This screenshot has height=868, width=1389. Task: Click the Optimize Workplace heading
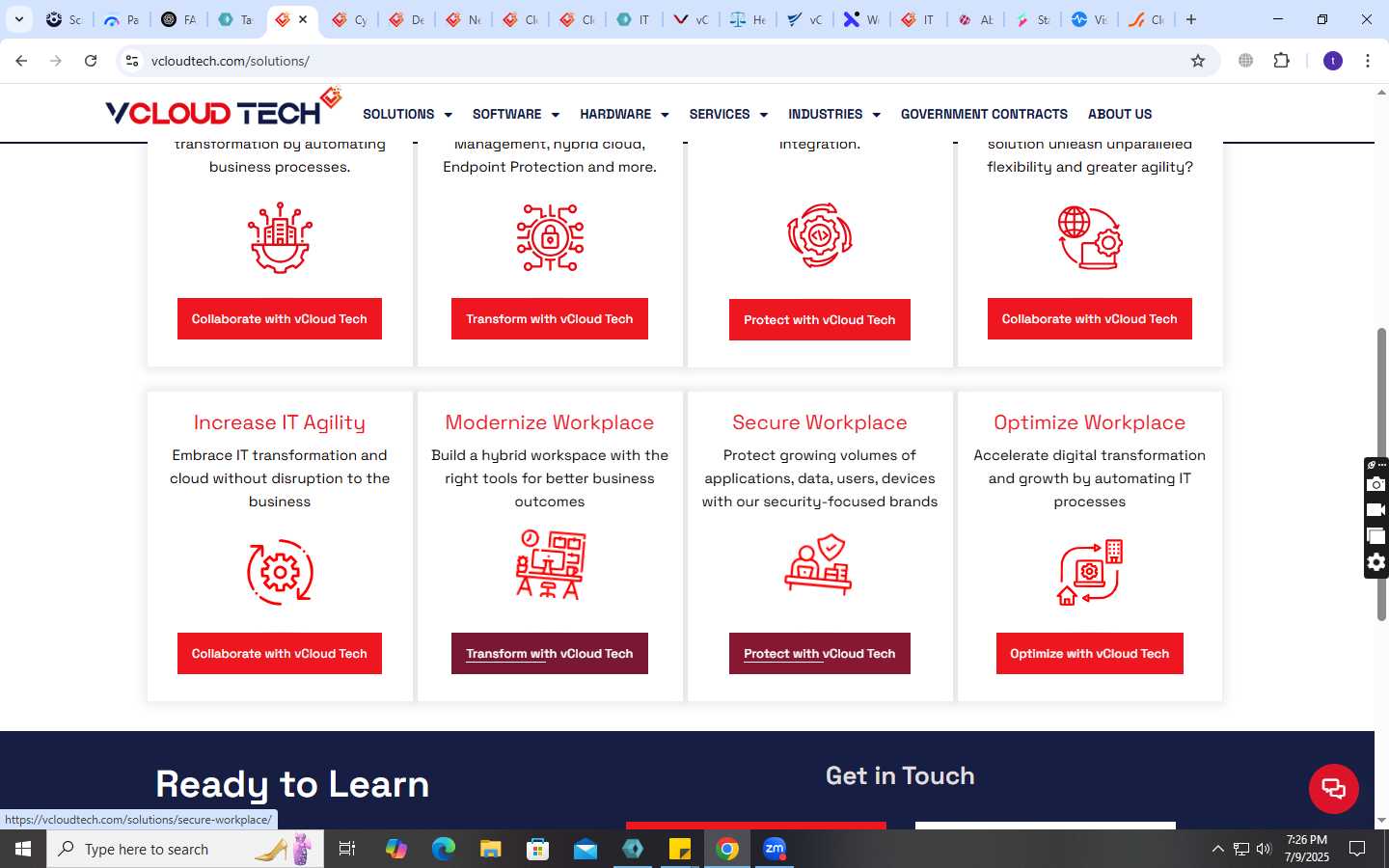point(1090,422)
